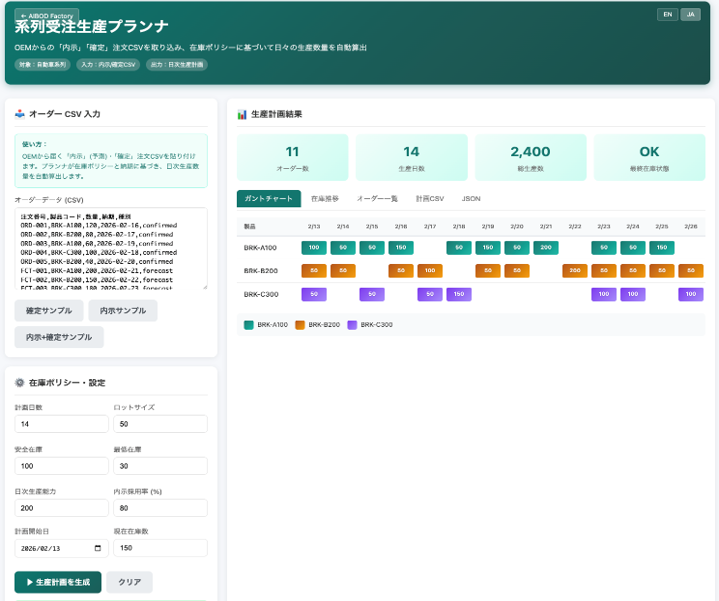Click the クリア button
The image size is (719, 601).
pos(129,582)
